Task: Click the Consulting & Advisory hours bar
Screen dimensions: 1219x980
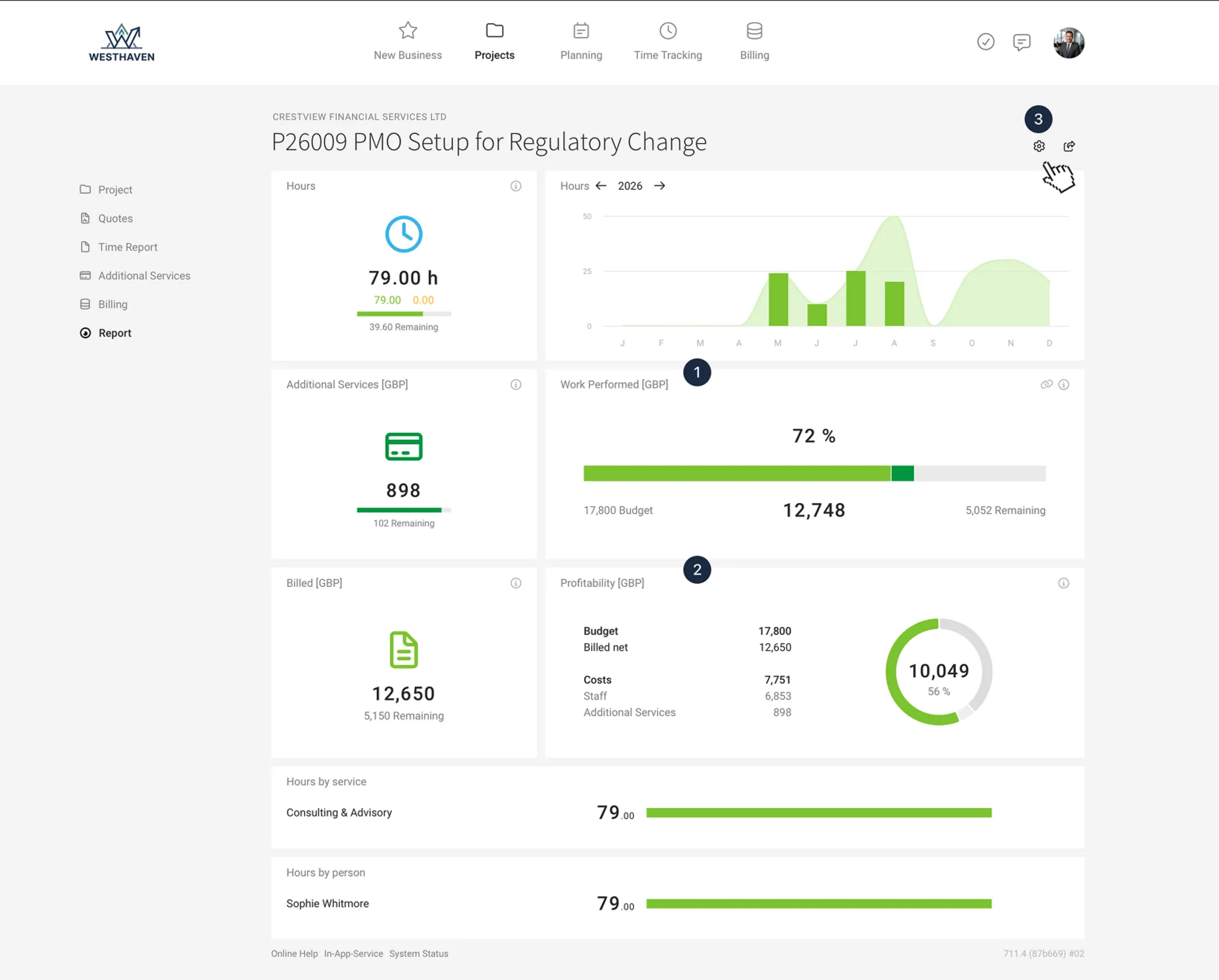Action: pyautogui.click(x=818, y=813)
